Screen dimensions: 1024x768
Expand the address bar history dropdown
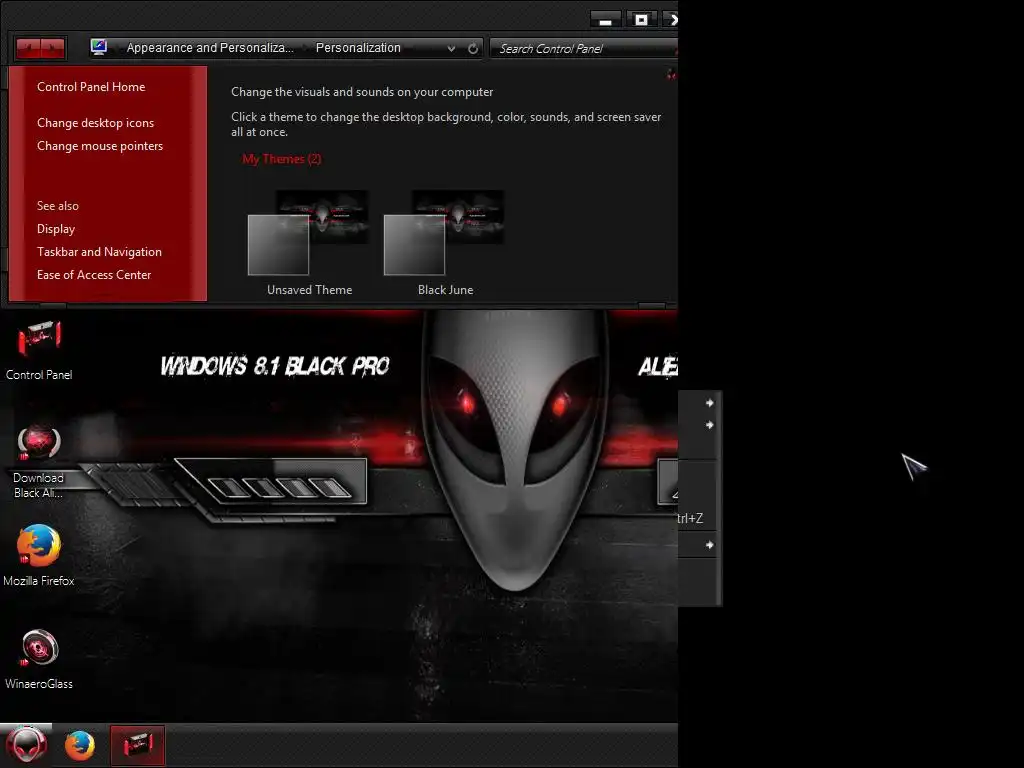[451, 48]
